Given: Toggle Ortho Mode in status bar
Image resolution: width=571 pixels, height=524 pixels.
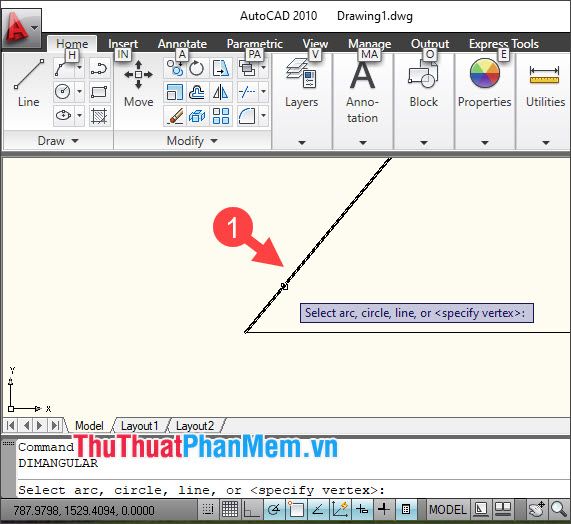Looking at the screenshot, I should (x=252, y=509).
